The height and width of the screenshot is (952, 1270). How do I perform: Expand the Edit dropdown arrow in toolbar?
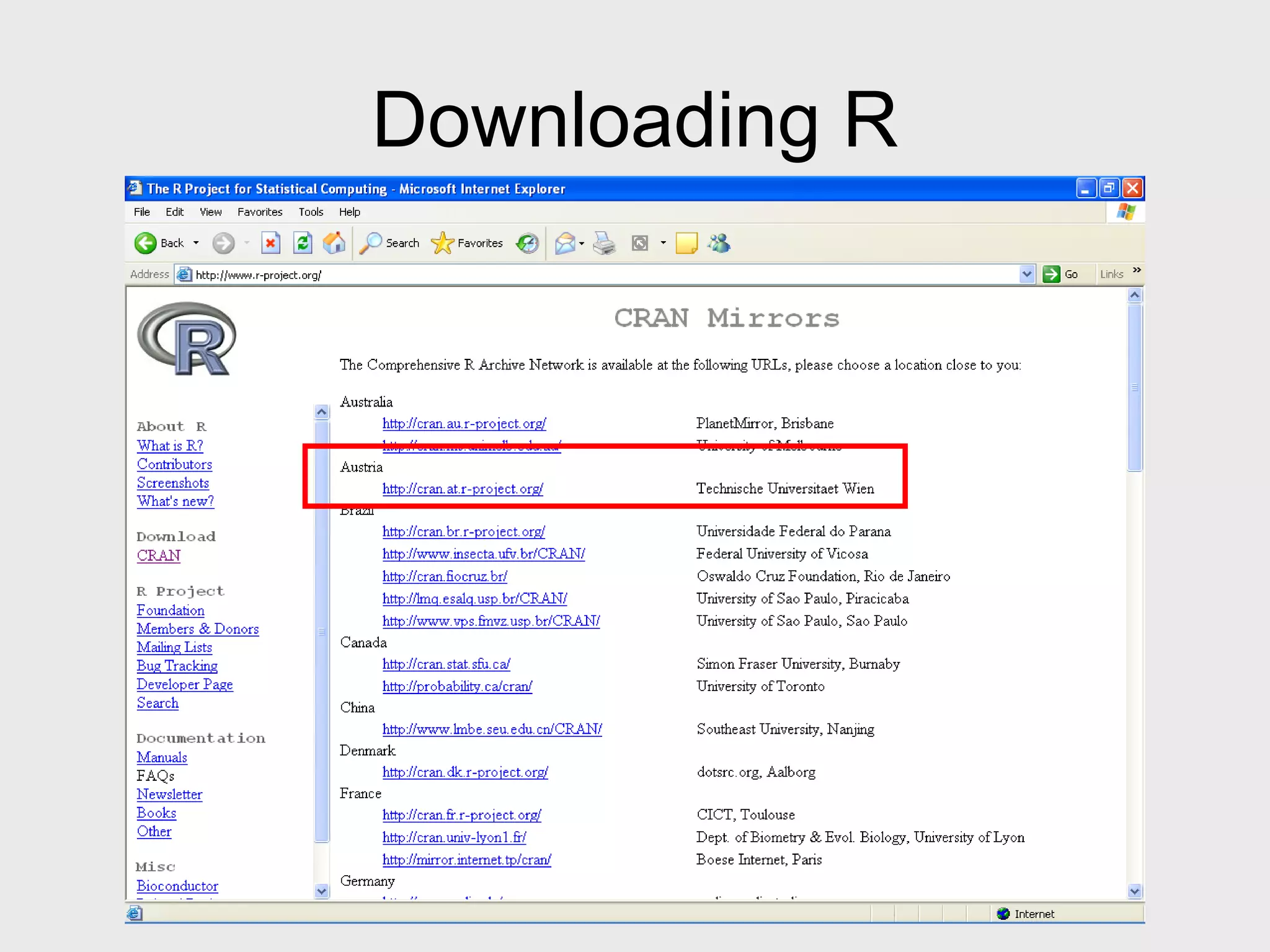[x=663, y=243]
